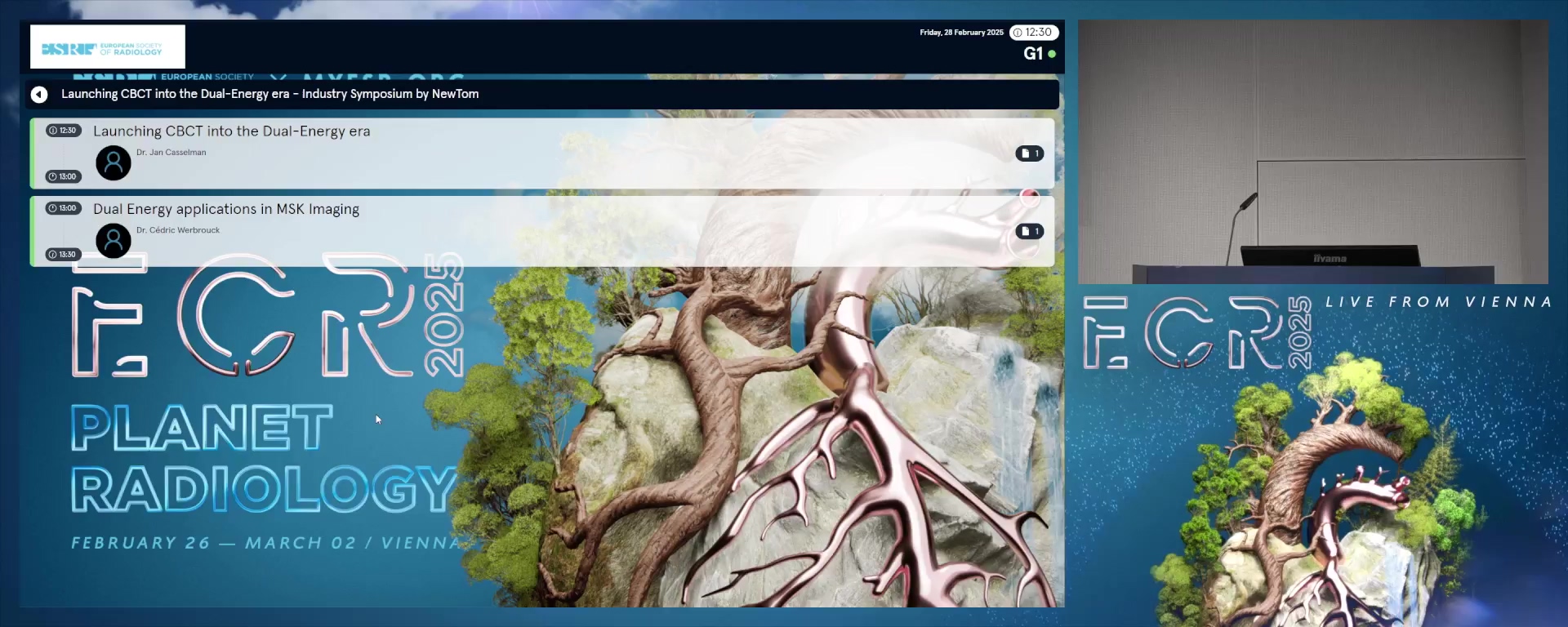Click the G1 room label
Image resolution: width=1568 pixels, height=627 pixels.
[1033, 54]
